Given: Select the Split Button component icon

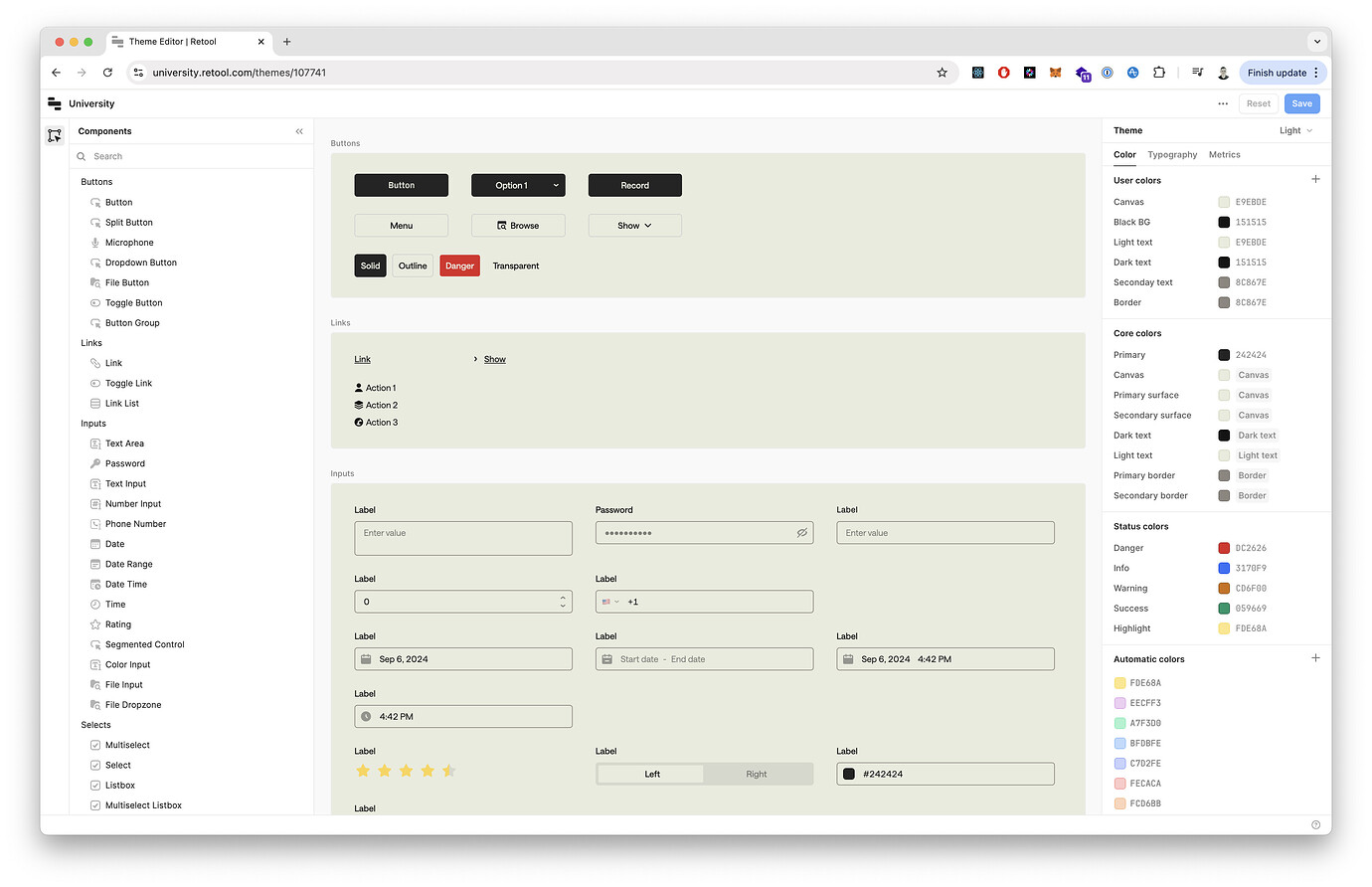Looking at the screenshot, I should 95,223.
